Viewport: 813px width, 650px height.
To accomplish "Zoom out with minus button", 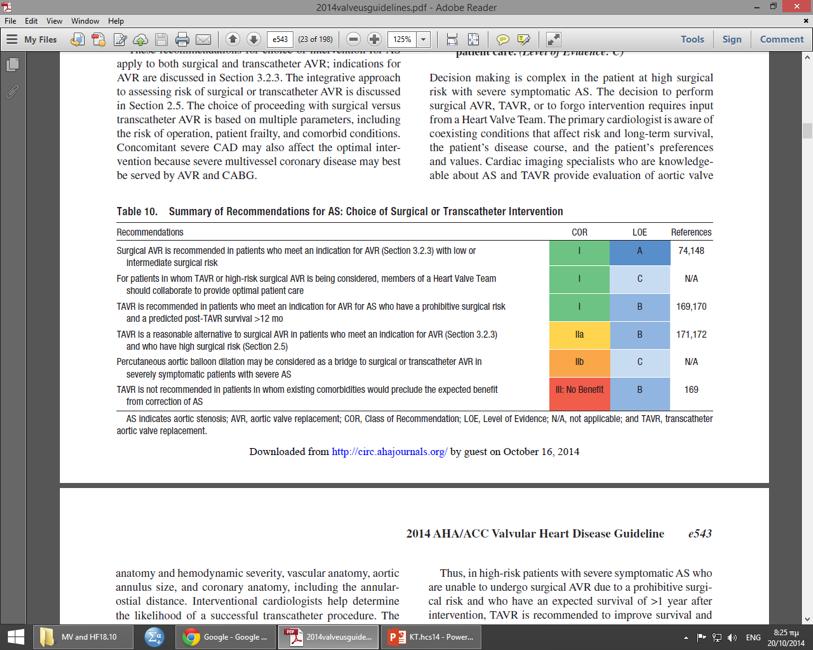I will point(353,39).
